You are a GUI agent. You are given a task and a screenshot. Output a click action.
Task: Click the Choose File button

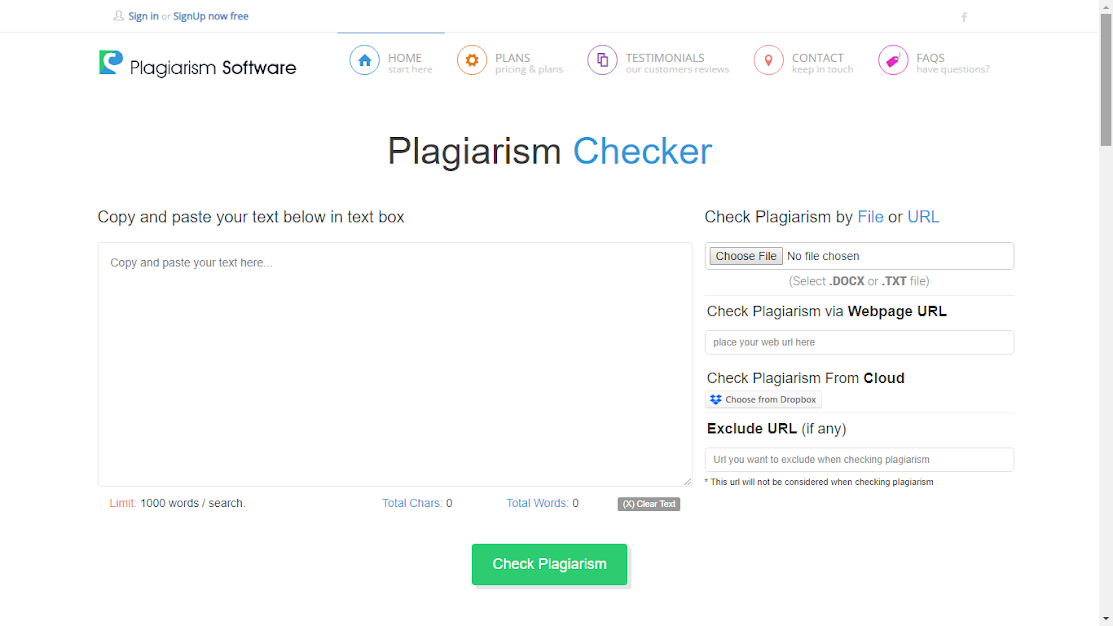[x=746, y=256]
